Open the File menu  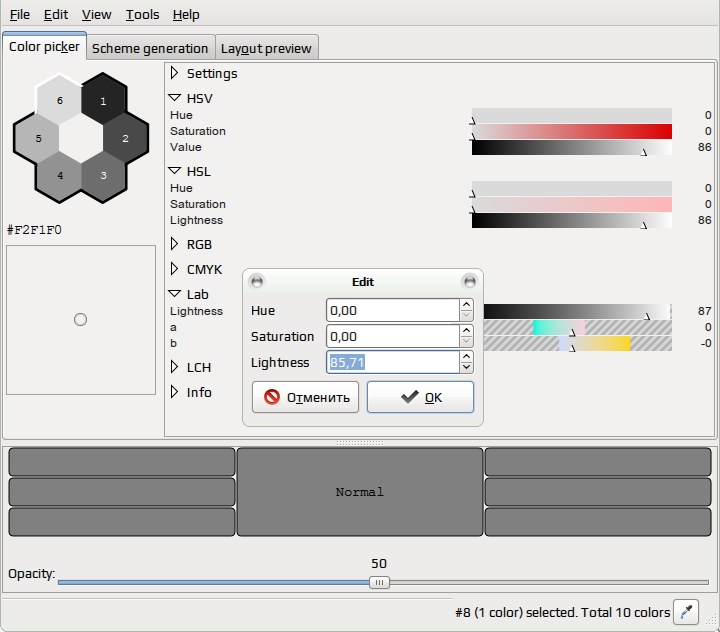pyautogui.click(x=20, y=15)
